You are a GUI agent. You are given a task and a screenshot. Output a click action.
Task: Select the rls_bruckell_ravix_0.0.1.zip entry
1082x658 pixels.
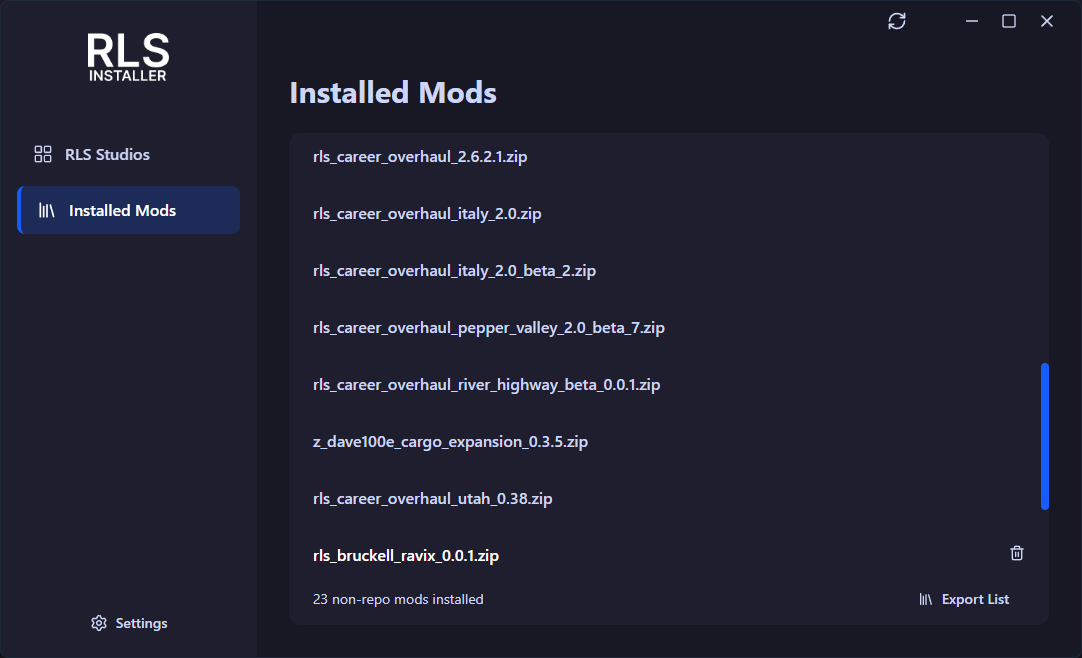tap(406, 555)
